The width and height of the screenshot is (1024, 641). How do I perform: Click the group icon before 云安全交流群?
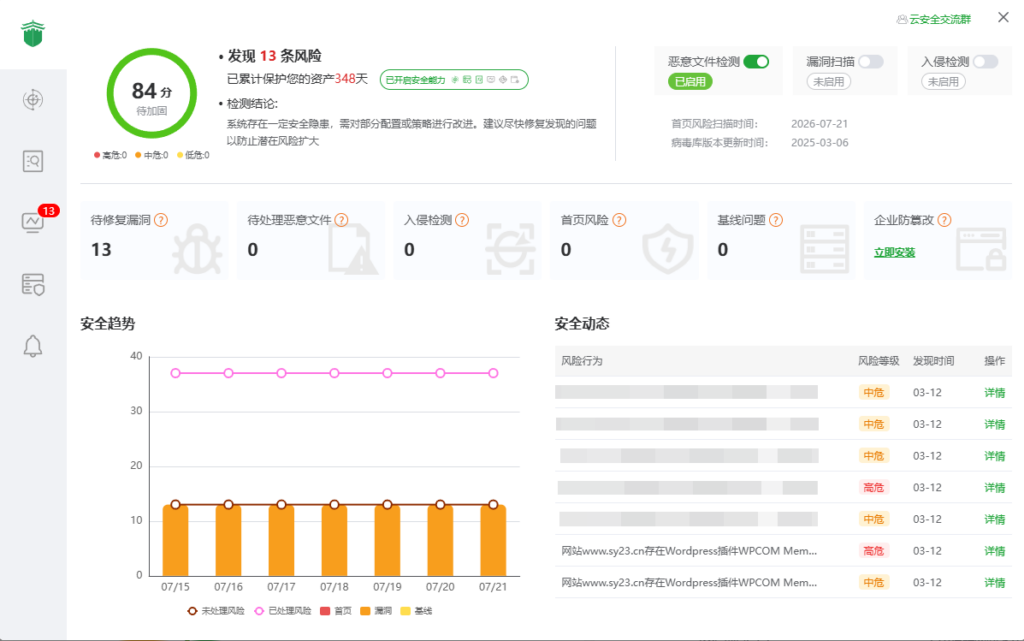click(902, 20)
